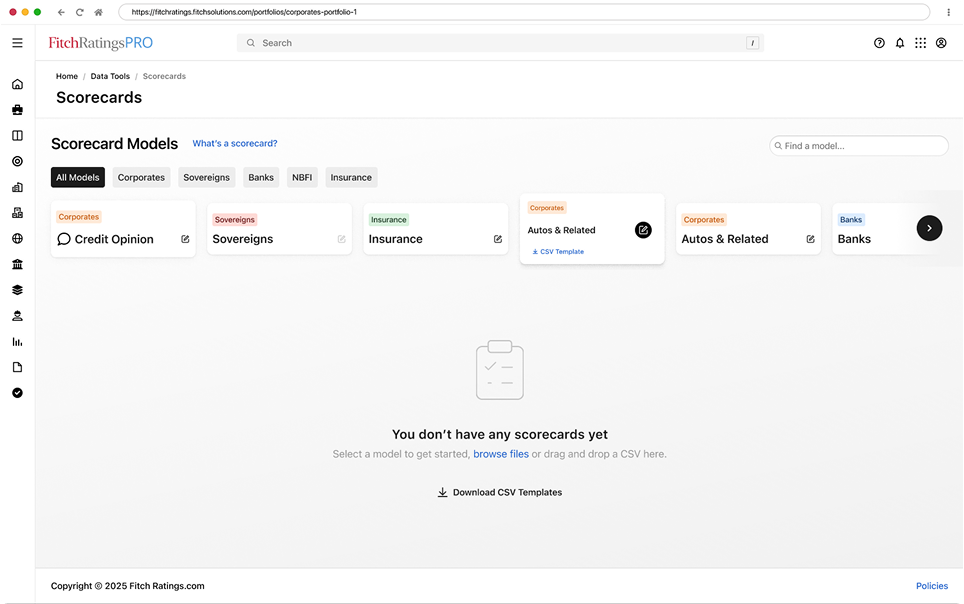Open the user account profile icon
This screenshot has width=964, height=604.
[x=941, y=43]
